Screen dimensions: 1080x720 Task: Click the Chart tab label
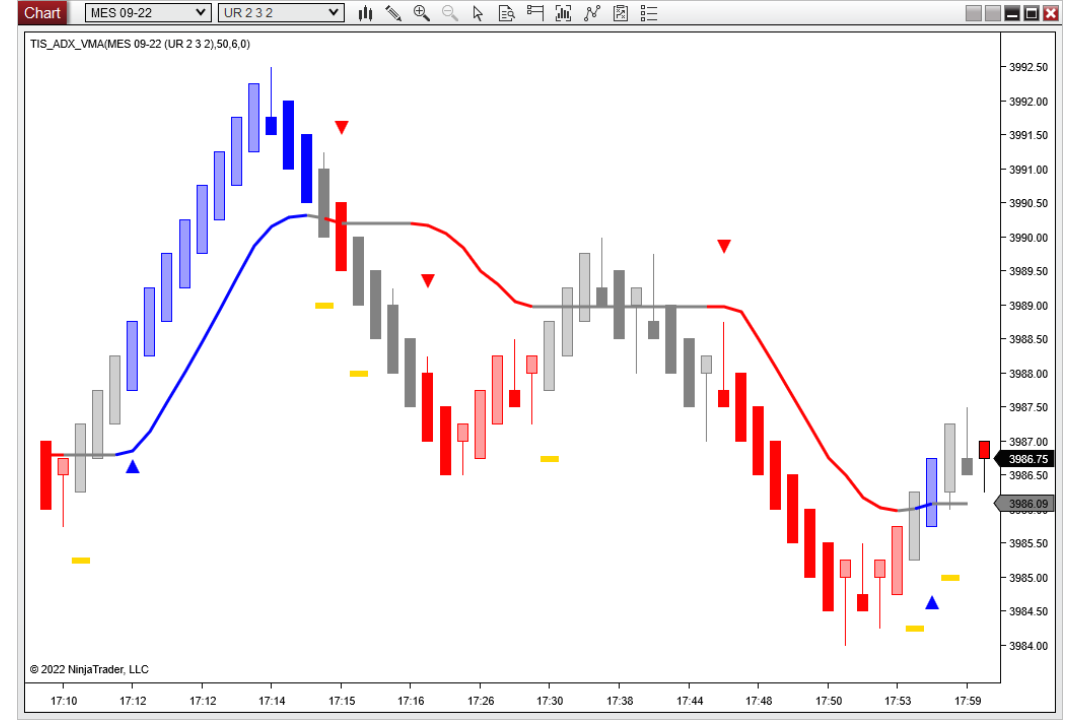pyautogui.click(x=42, y=12)
